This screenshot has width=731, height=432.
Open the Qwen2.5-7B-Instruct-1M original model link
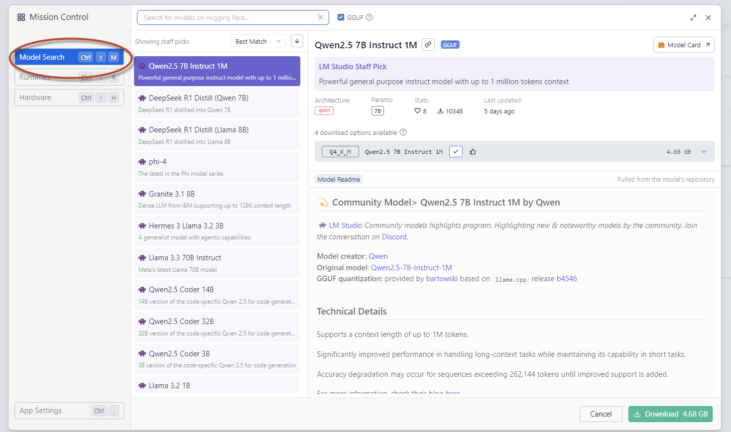click(410, 268)
